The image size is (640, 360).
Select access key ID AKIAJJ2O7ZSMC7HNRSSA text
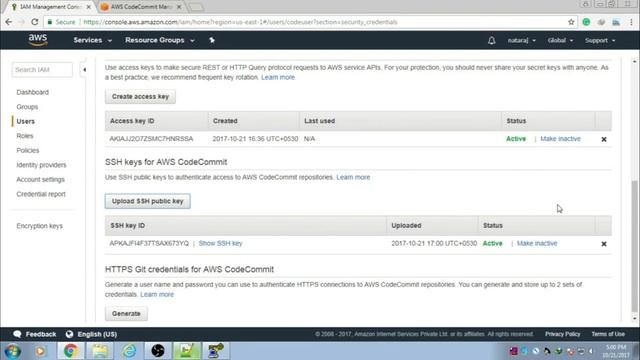(151, 139)
